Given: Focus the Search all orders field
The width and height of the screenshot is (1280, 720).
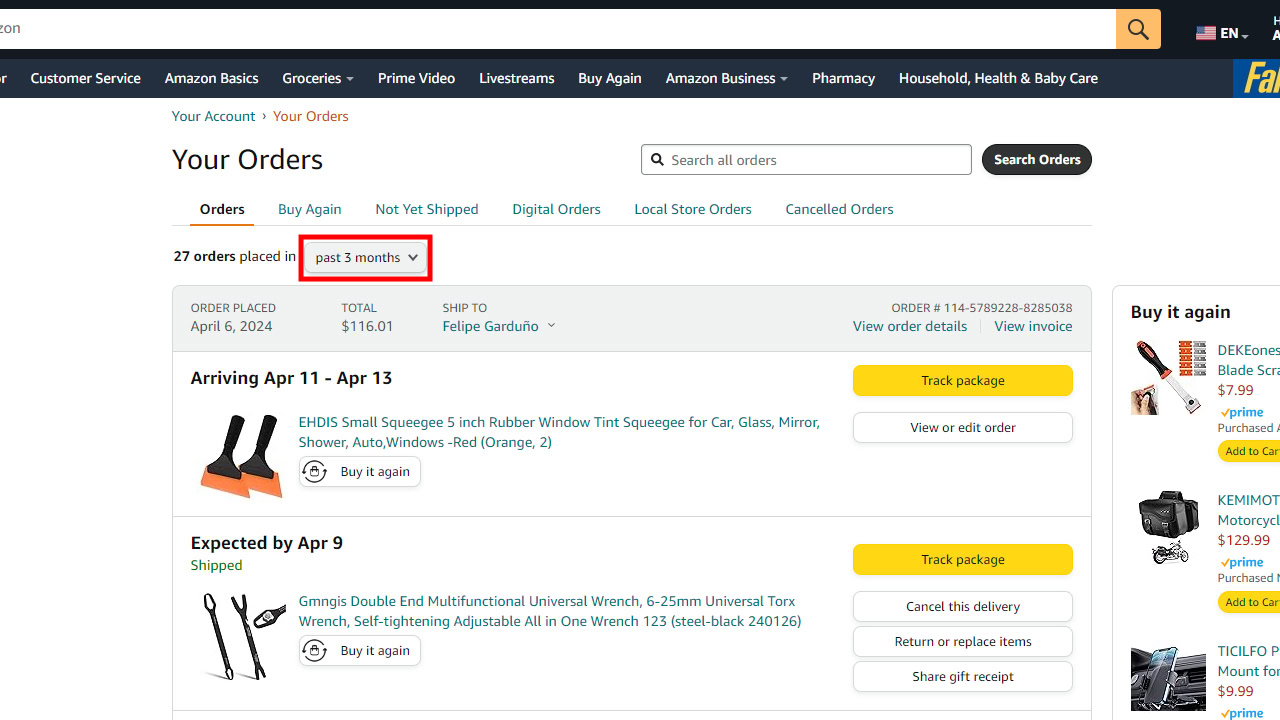Looking at the screenshot, I should point(816,160).
